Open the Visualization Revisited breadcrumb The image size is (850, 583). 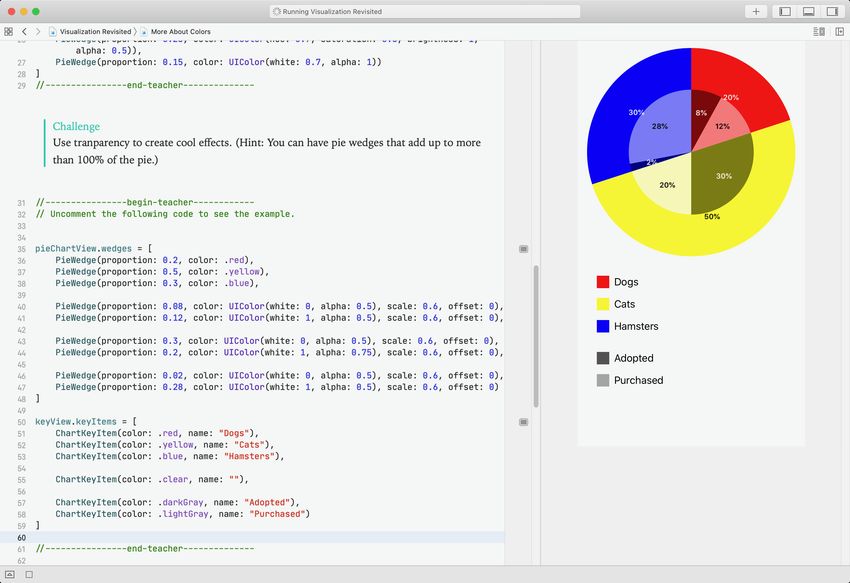pos(91,31)
